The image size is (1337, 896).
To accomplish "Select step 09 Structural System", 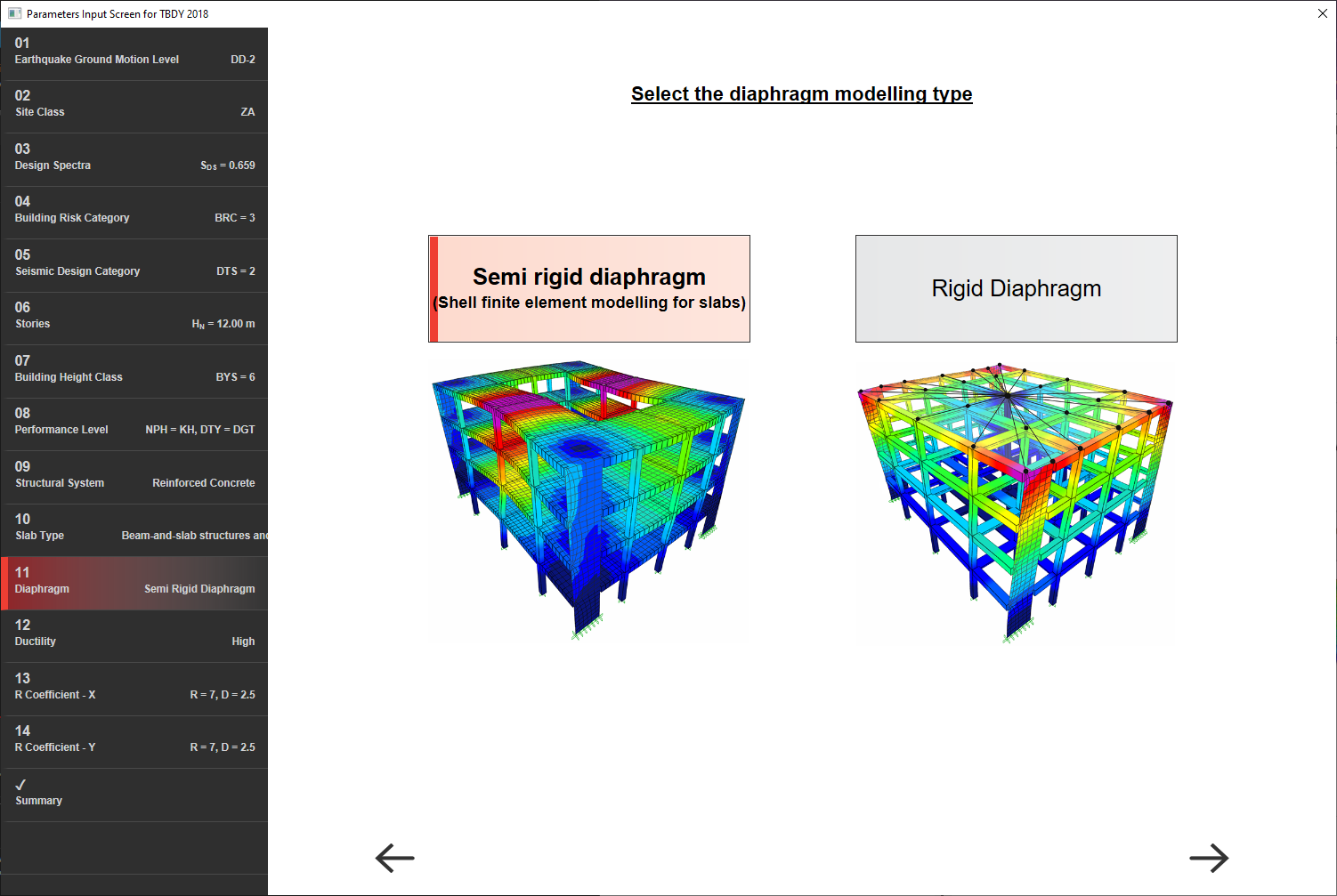I will click(x=134, y=477).
